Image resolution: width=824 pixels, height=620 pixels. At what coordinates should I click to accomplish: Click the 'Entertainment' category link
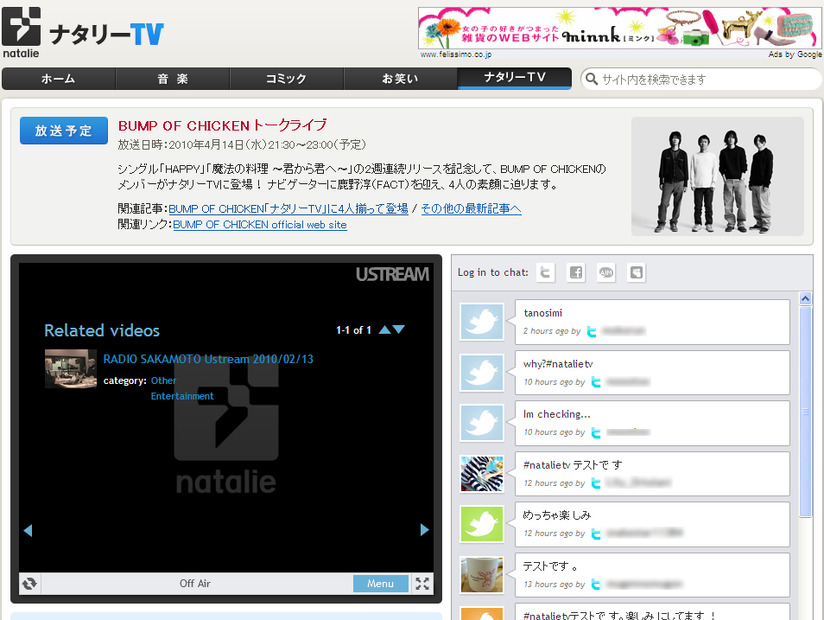pos(182,396)
